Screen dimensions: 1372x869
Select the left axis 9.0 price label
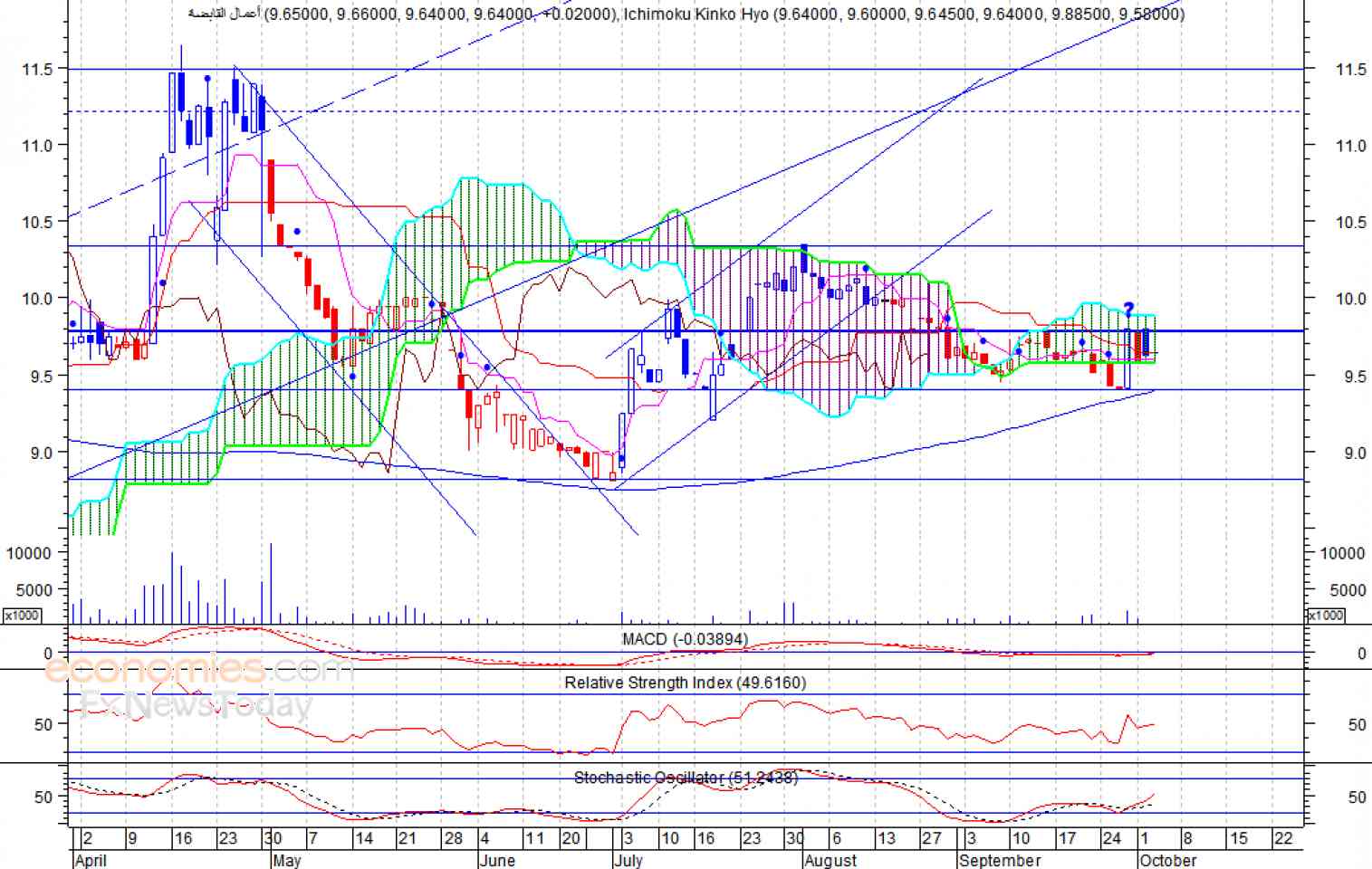pos(42,453)
